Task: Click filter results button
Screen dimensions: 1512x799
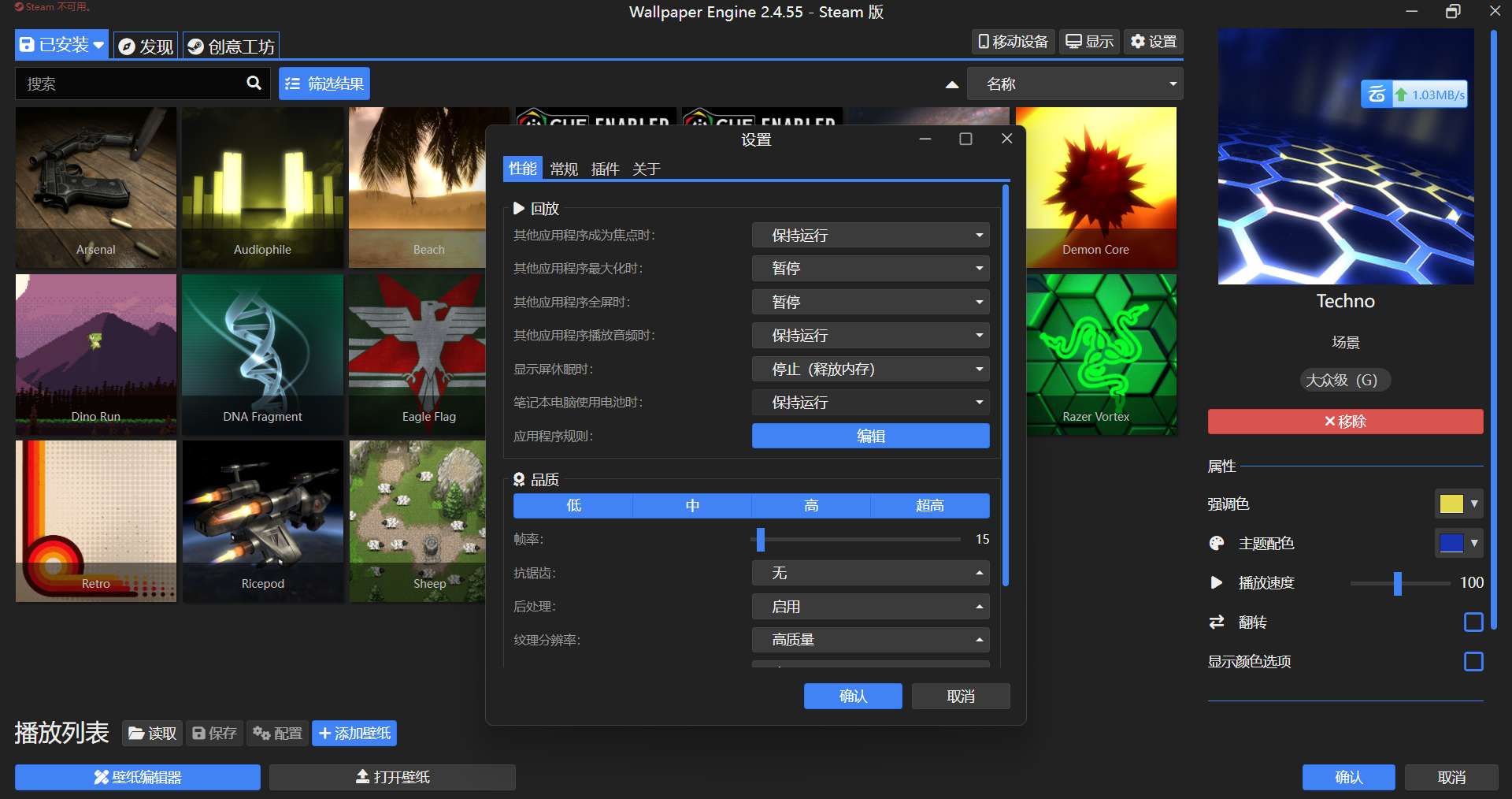Action: coord(324,84)
